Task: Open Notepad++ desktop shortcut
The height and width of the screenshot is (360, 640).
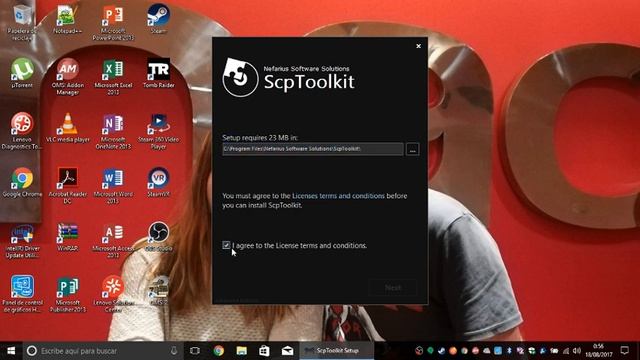Action: 67,19
